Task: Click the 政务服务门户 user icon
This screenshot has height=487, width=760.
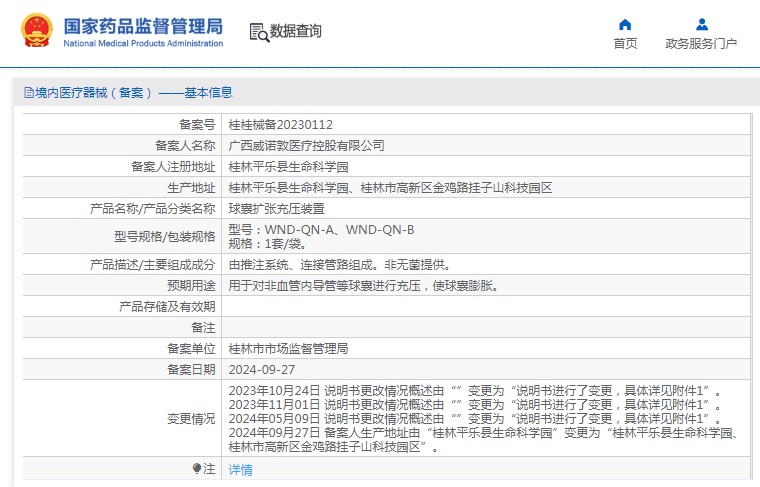Action: (701, 24)
